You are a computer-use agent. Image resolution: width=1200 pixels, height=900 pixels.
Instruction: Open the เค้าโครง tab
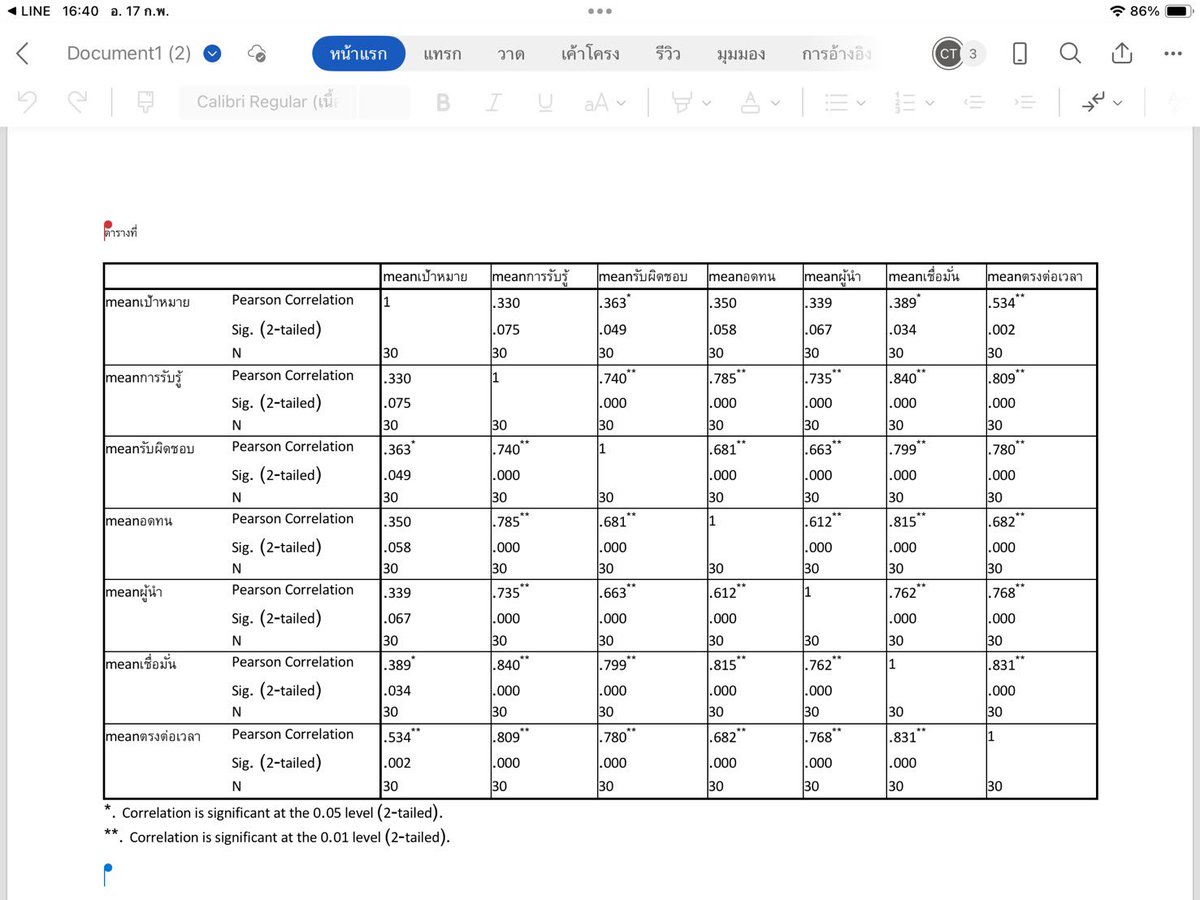click(x=591, y=54)
